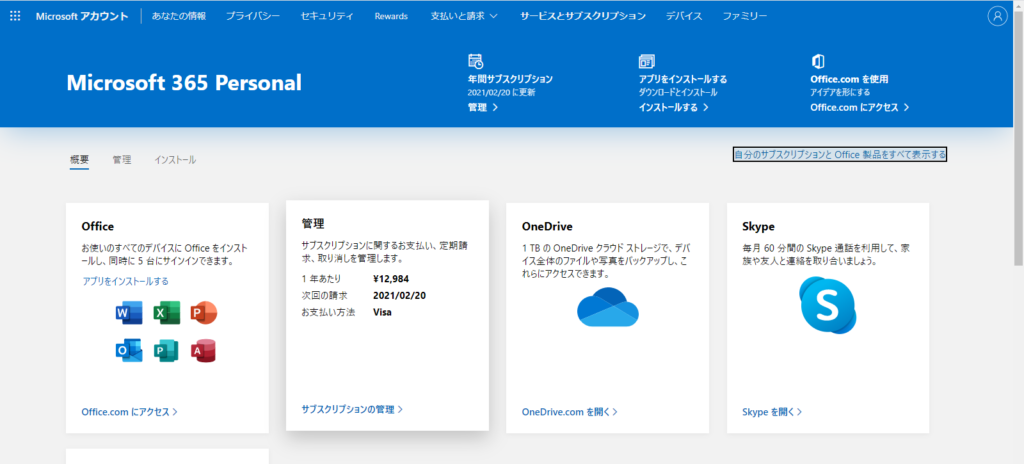Click the OneDrive card title
This screenshot has height=464, width=1024.
(547, 227)
